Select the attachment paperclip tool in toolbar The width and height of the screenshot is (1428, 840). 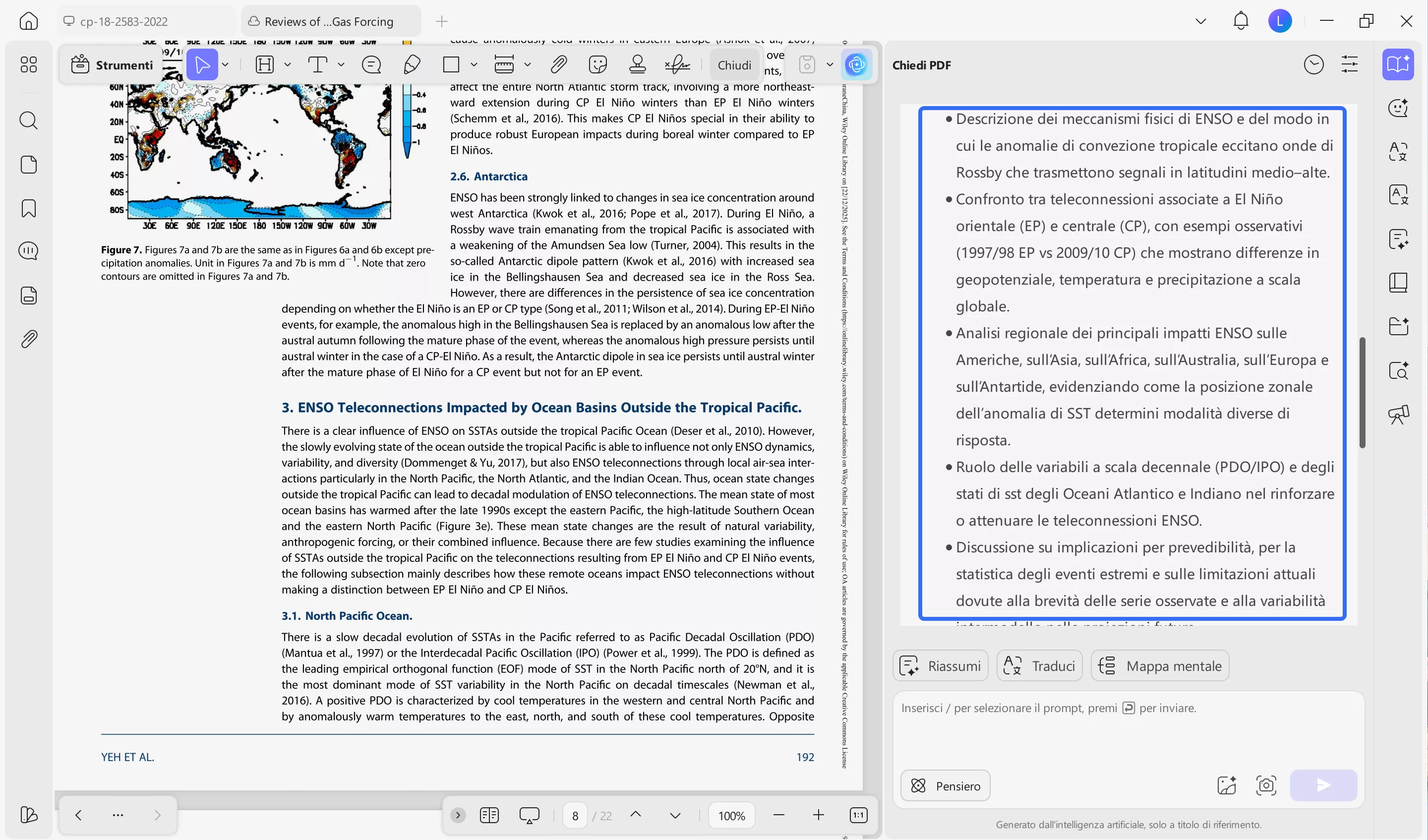pyautogui.click(x=558, y=64)
